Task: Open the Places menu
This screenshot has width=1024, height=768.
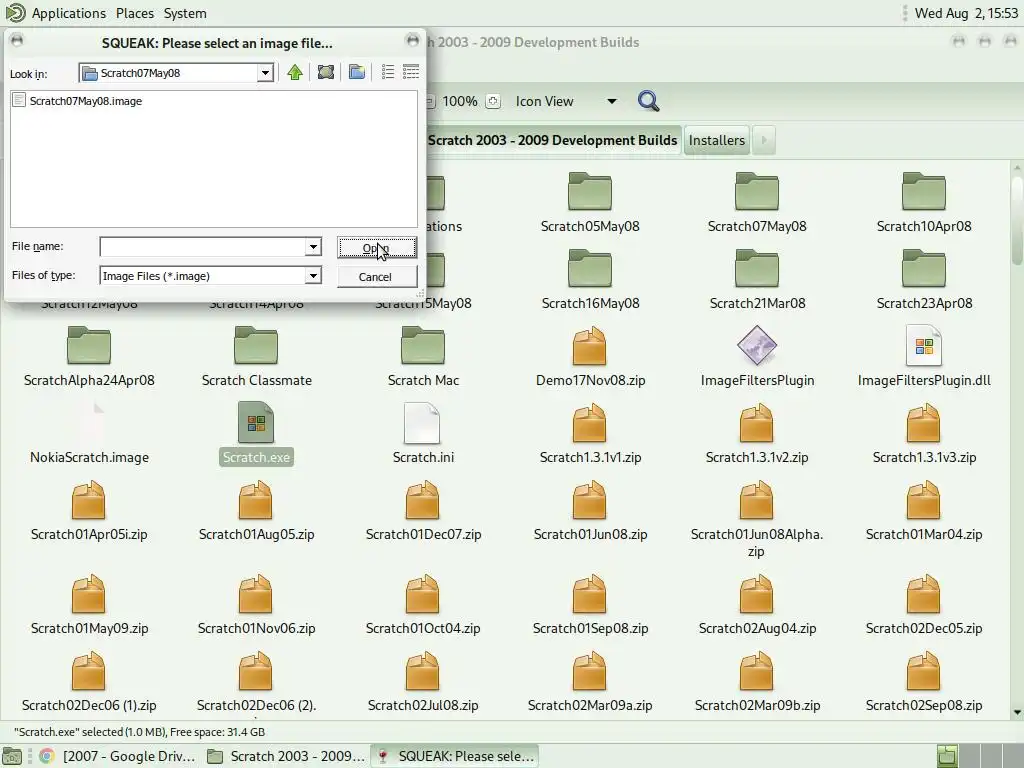Action: click(135, 13)
